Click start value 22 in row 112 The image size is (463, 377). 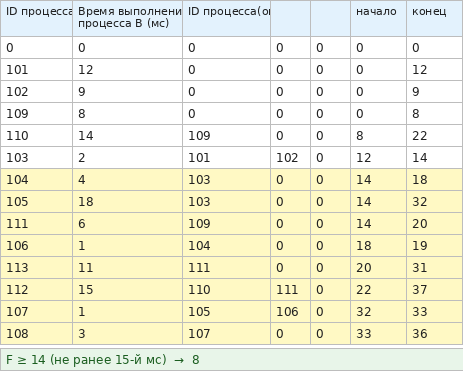[379, 290]
